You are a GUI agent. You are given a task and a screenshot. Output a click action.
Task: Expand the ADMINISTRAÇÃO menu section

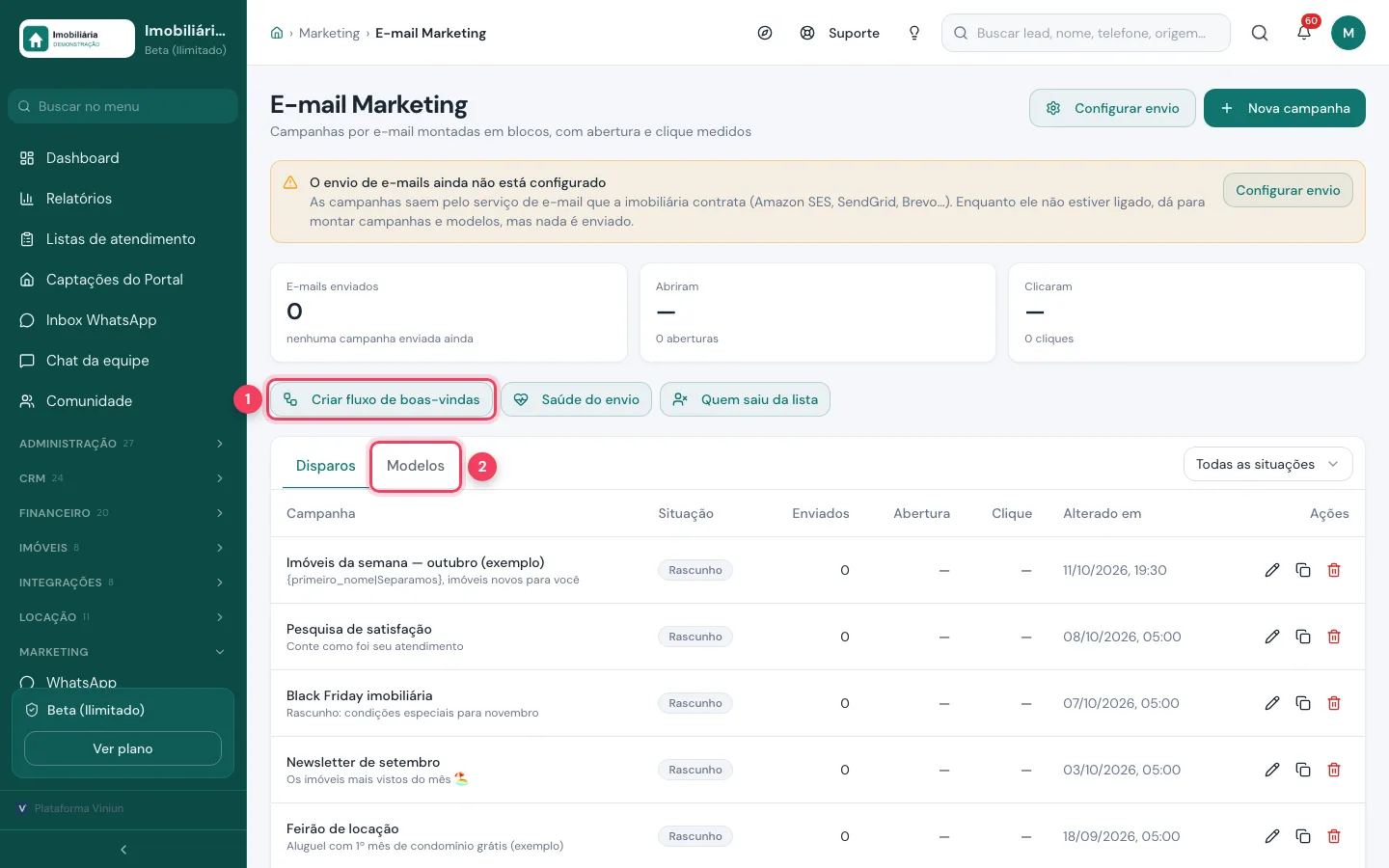tap(123, 444)
